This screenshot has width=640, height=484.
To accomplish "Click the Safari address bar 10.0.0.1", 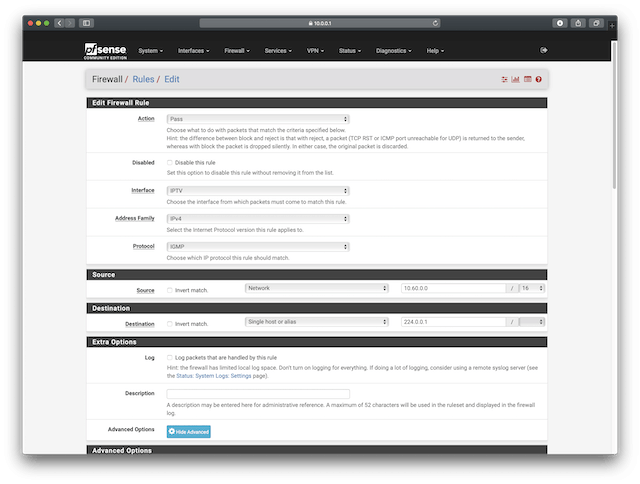I will pyautogui.click(x=320, y=23).
